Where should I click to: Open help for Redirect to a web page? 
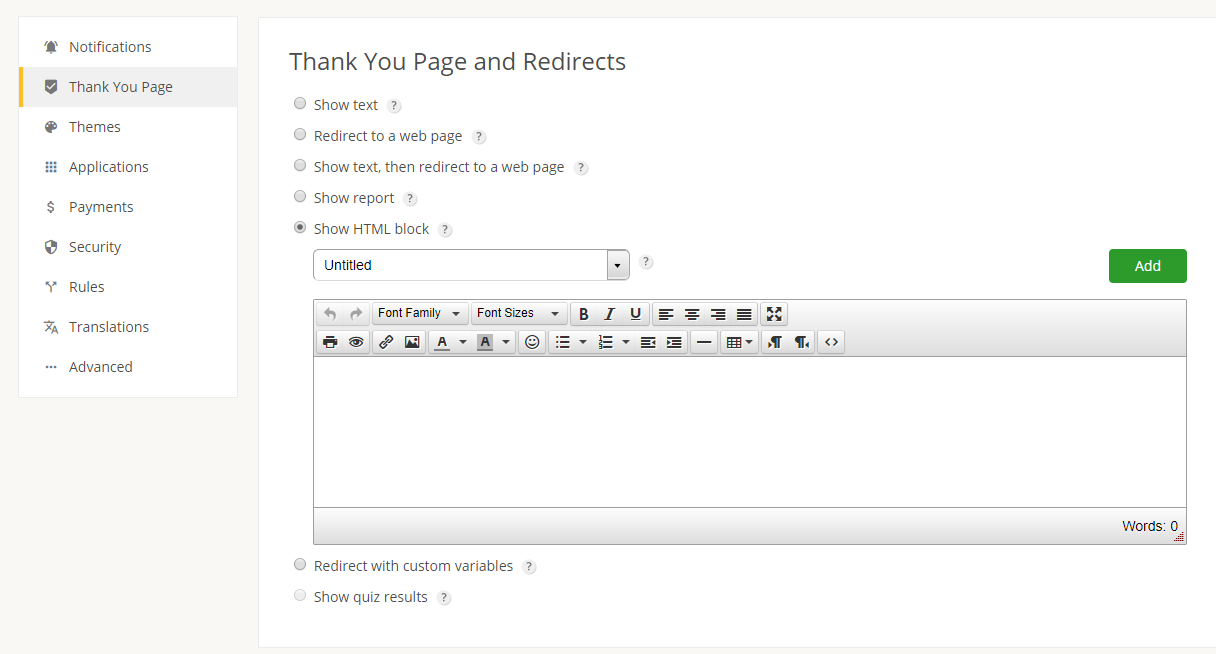coord(479,137)
